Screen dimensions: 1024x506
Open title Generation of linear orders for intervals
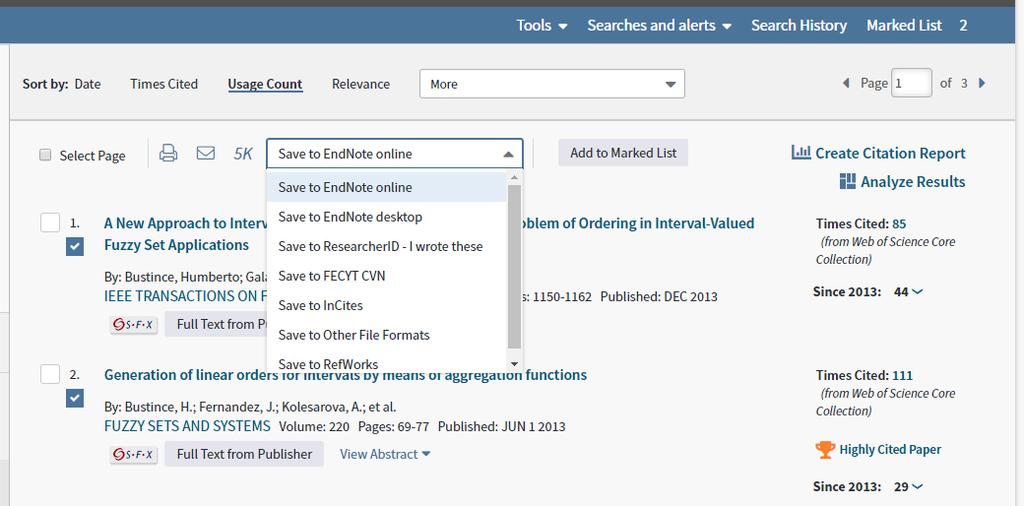coord(345,375)
